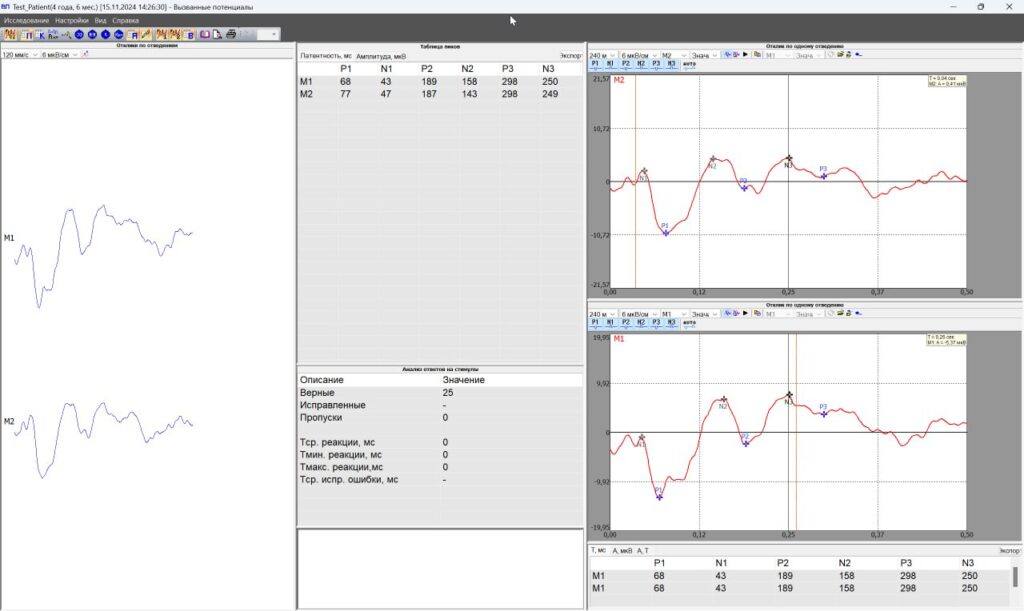Screen dimensions: 1024x611
Task: Click the first icon in the main toolbar
Action: pos(10,34)
